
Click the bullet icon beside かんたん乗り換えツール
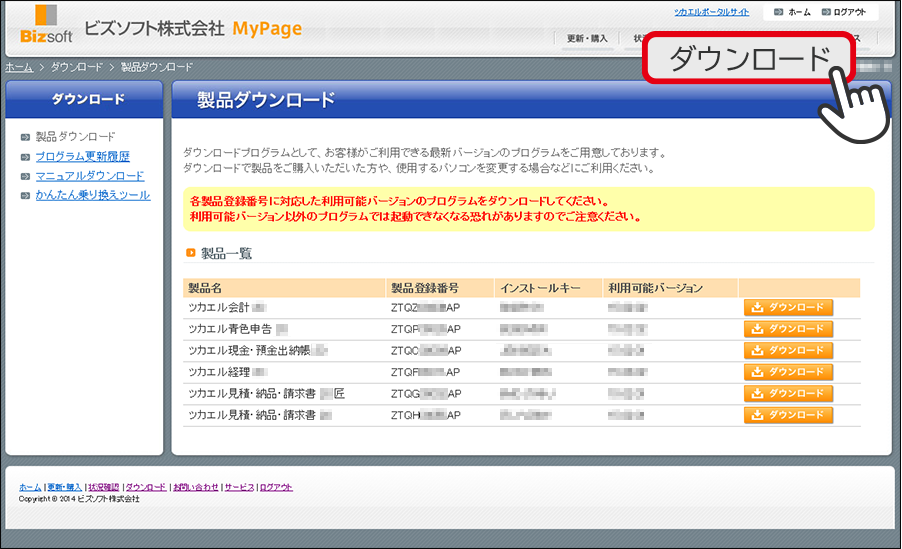[25, 196]
